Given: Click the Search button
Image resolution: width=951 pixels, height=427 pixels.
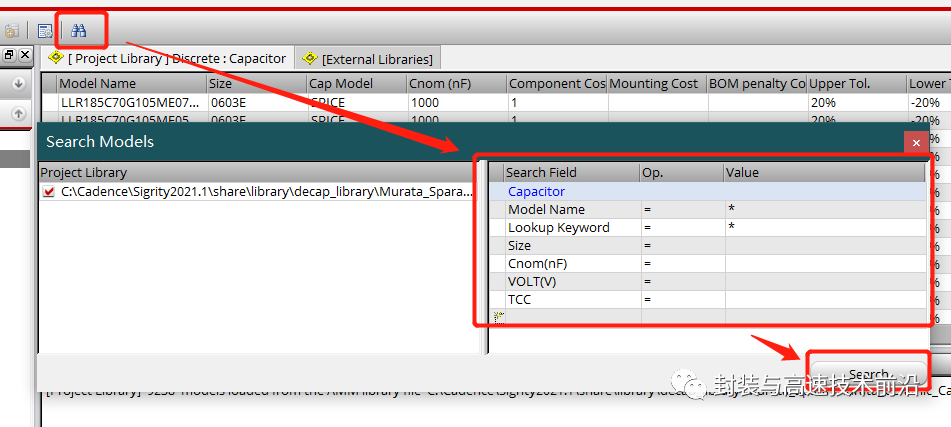Looking at the screenshot, I should click(868, 372).
